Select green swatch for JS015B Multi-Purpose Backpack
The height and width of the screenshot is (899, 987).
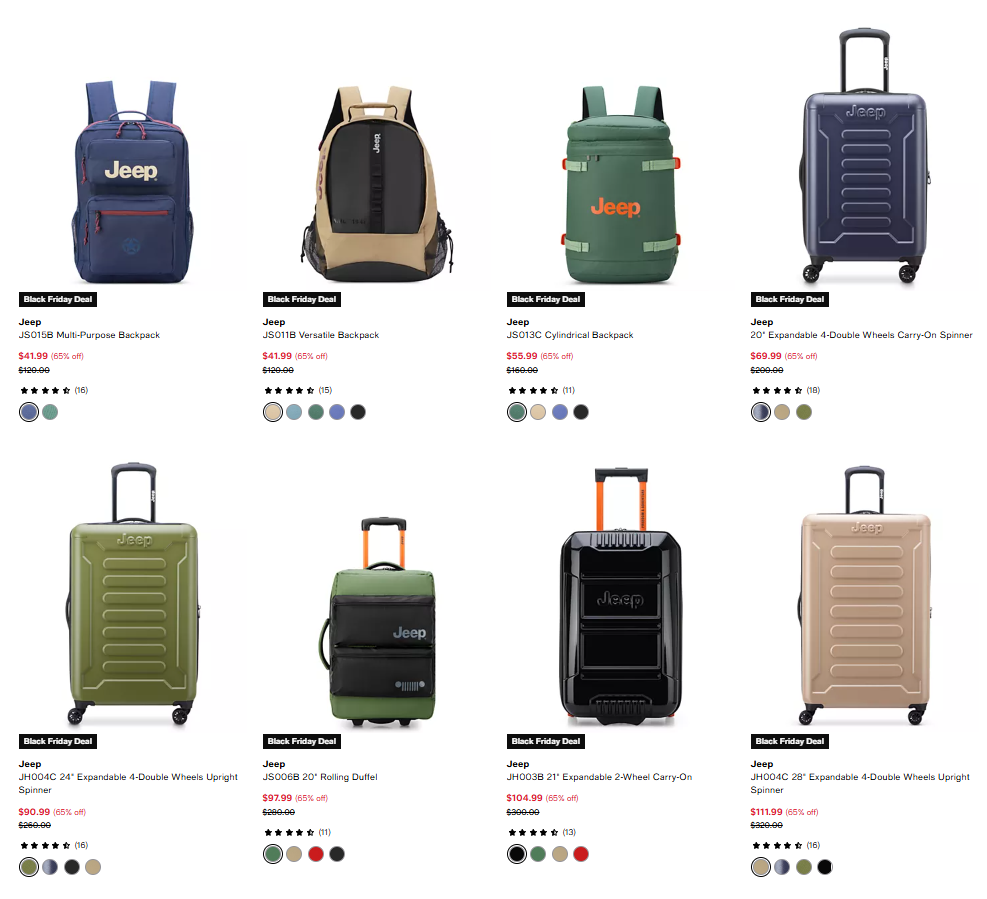50,412
